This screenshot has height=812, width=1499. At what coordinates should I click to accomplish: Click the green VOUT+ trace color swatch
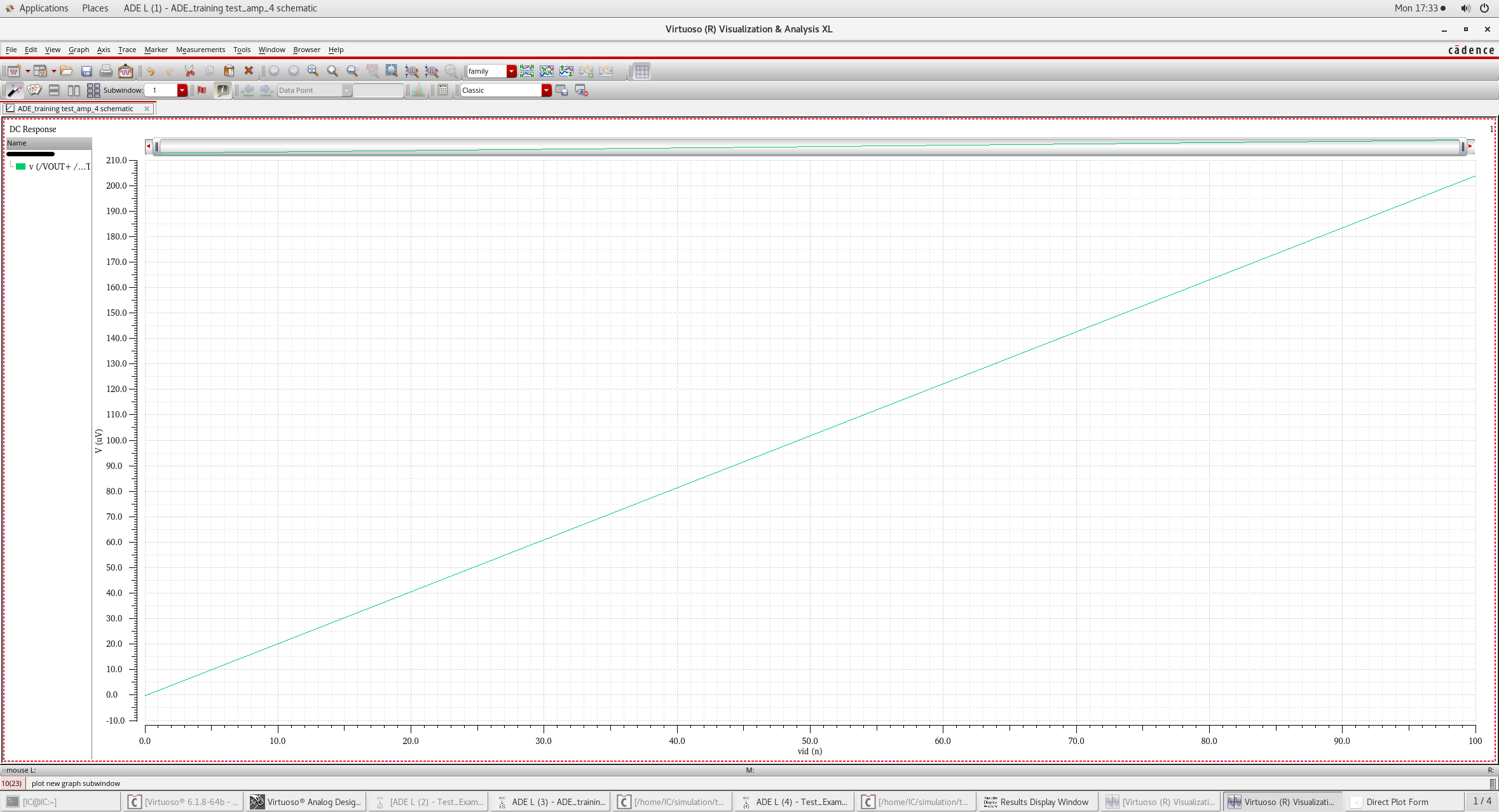coord(21,166)
